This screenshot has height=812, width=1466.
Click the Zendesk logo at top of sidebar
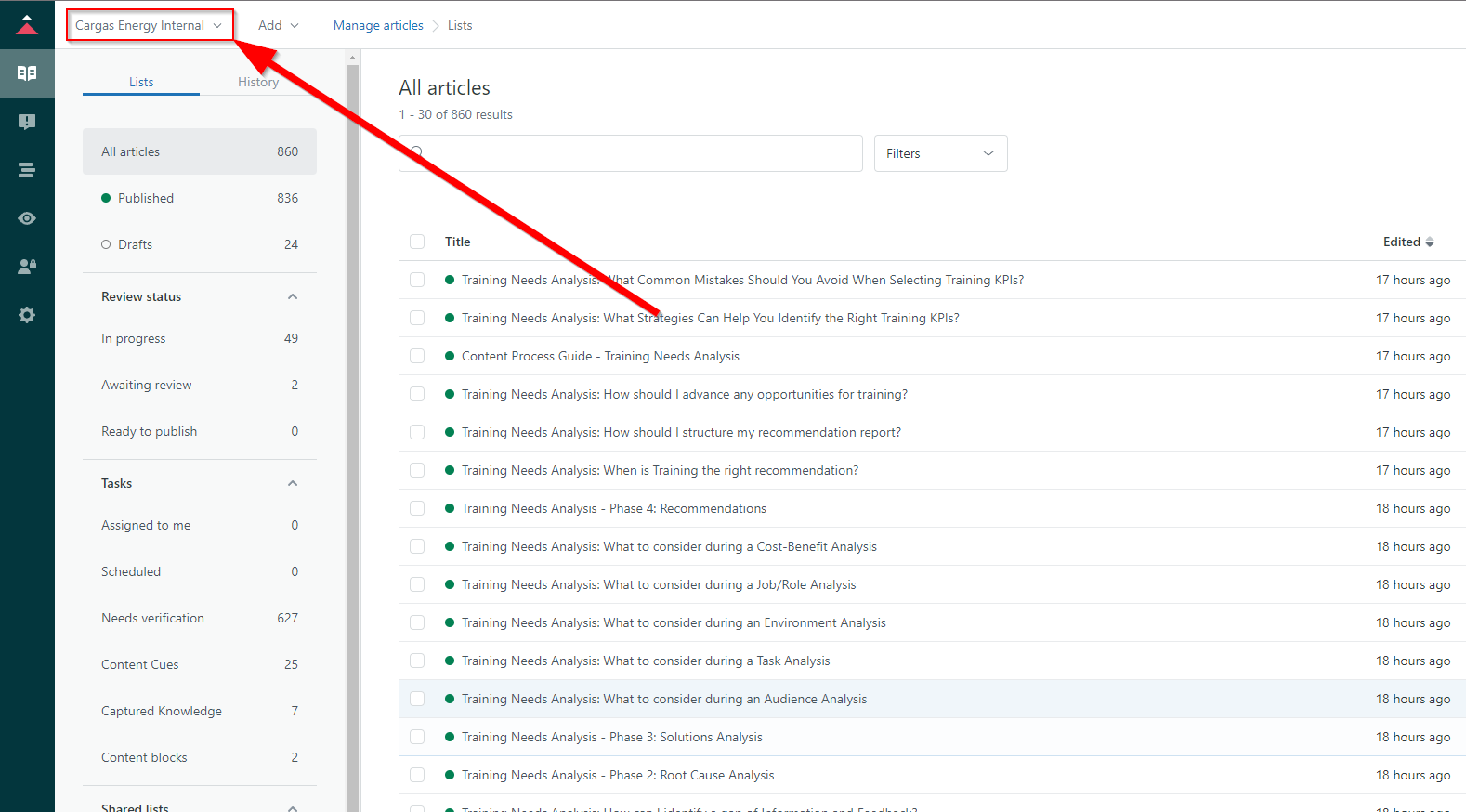coord(27,24)
